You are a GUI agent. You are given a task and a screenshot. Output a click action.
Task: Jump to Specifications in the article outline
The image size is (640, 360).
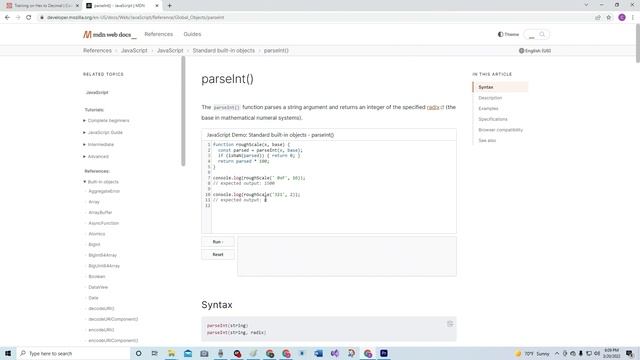click(x=493, y=119)
